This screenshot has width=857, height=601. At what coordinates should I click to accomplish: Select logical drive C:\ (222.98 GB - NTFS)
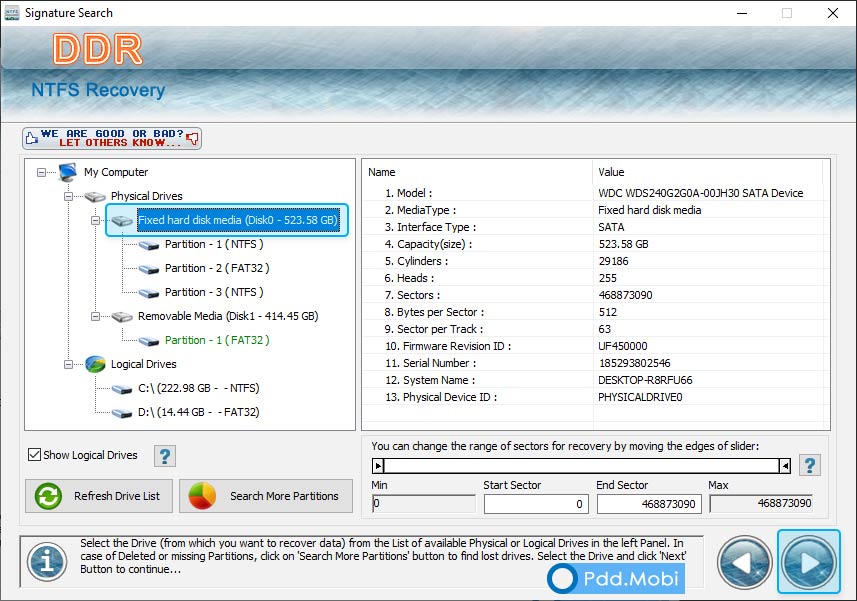click(198, 388)
